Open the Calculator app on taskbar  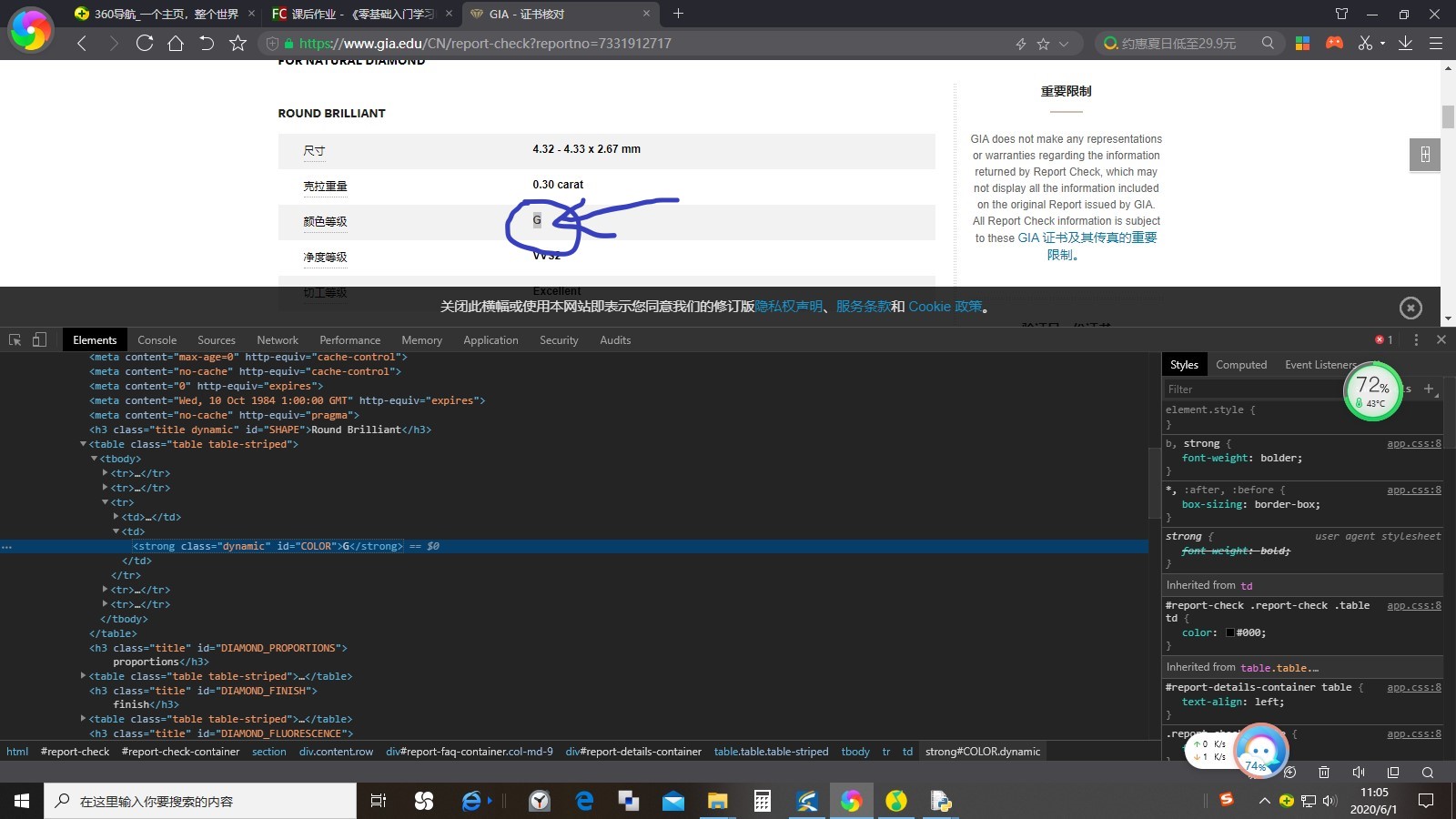click(x=762, y=801)
